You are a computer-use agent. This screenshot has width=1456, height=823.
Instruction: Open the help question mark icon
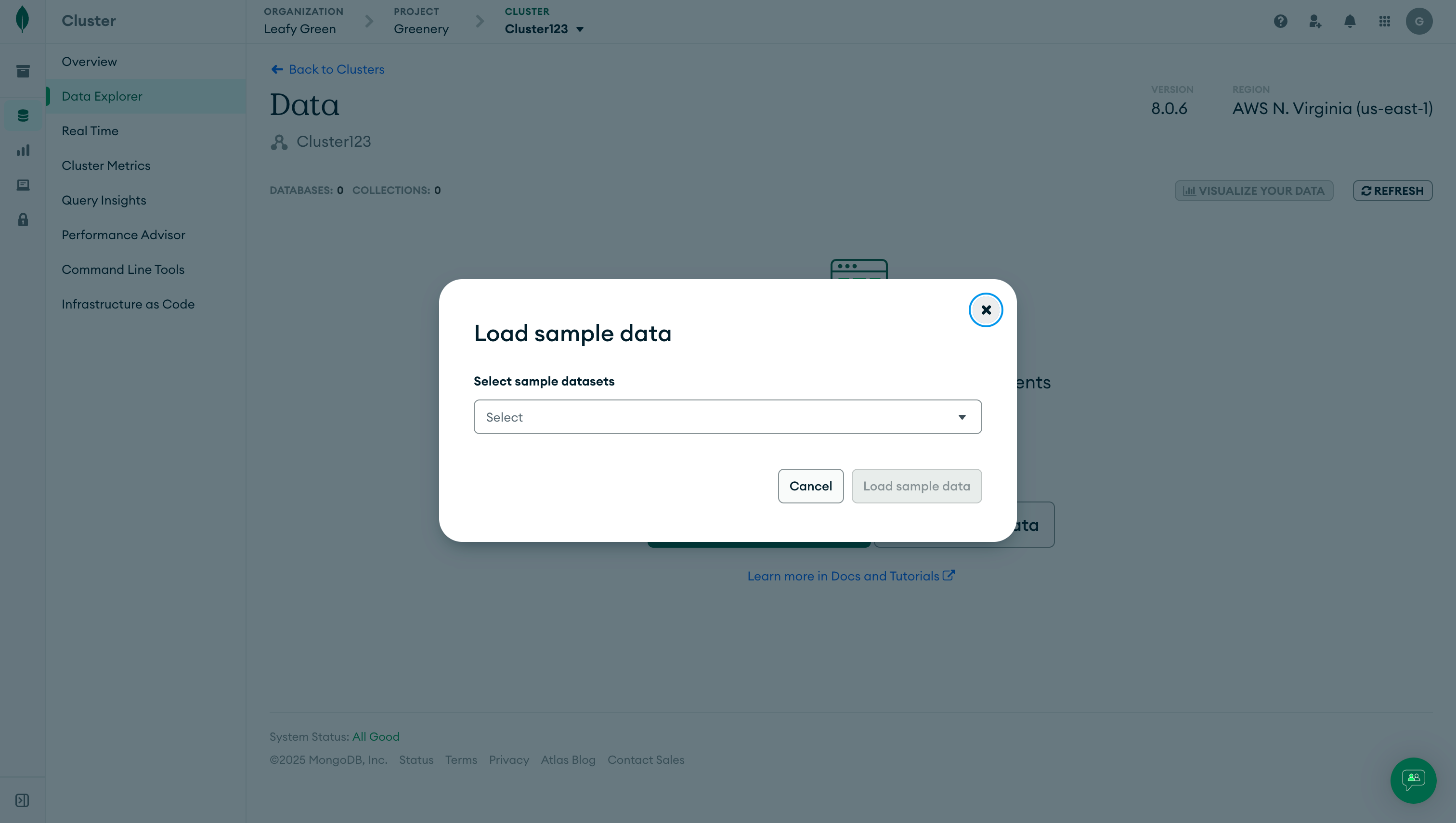tap(1280, 22)
